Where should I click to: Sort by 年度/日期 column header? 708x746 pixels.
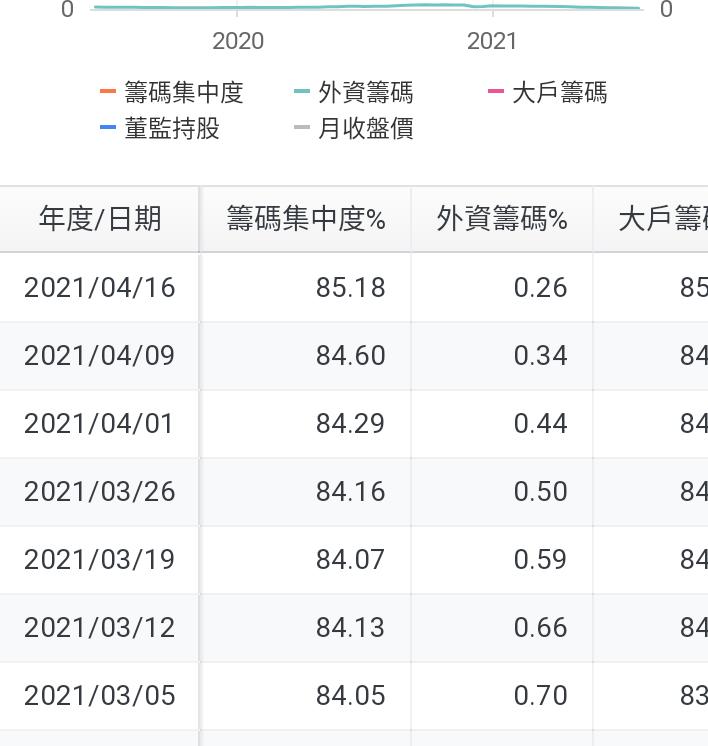coord(100,219)
